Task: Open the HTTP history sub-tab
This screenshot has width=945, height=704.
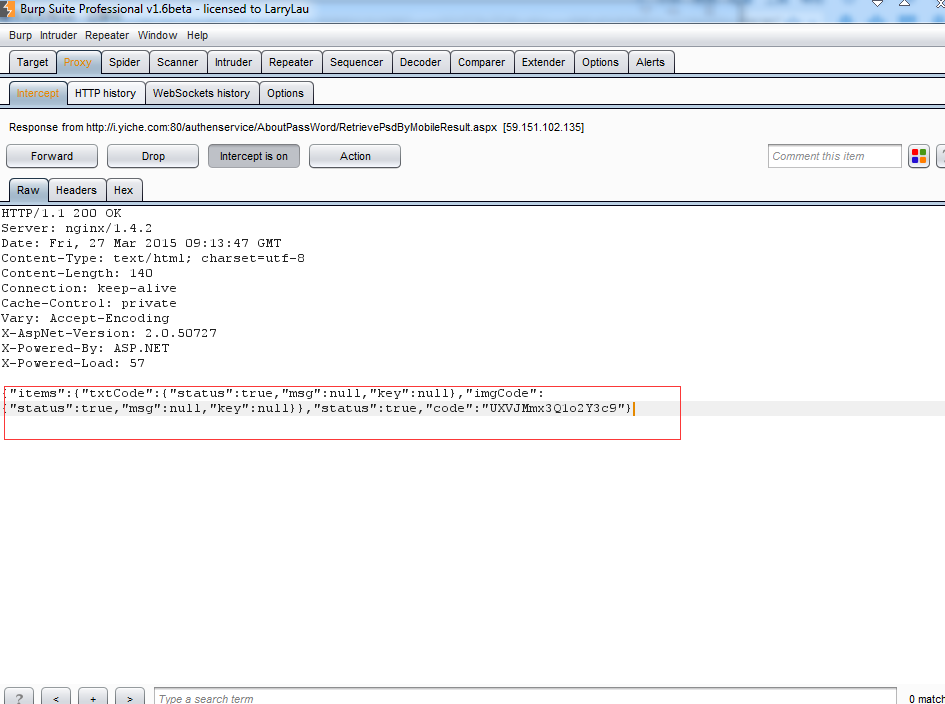Action: tap(105, 93)
